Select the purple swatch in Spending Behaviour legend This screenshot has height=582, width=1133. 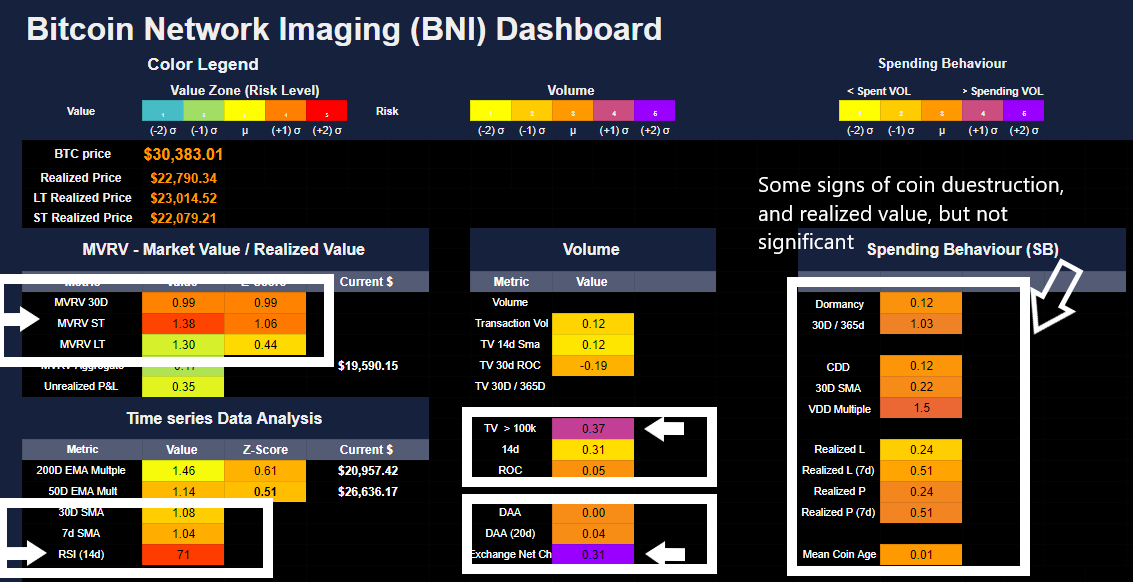(x=1023, y=111)
